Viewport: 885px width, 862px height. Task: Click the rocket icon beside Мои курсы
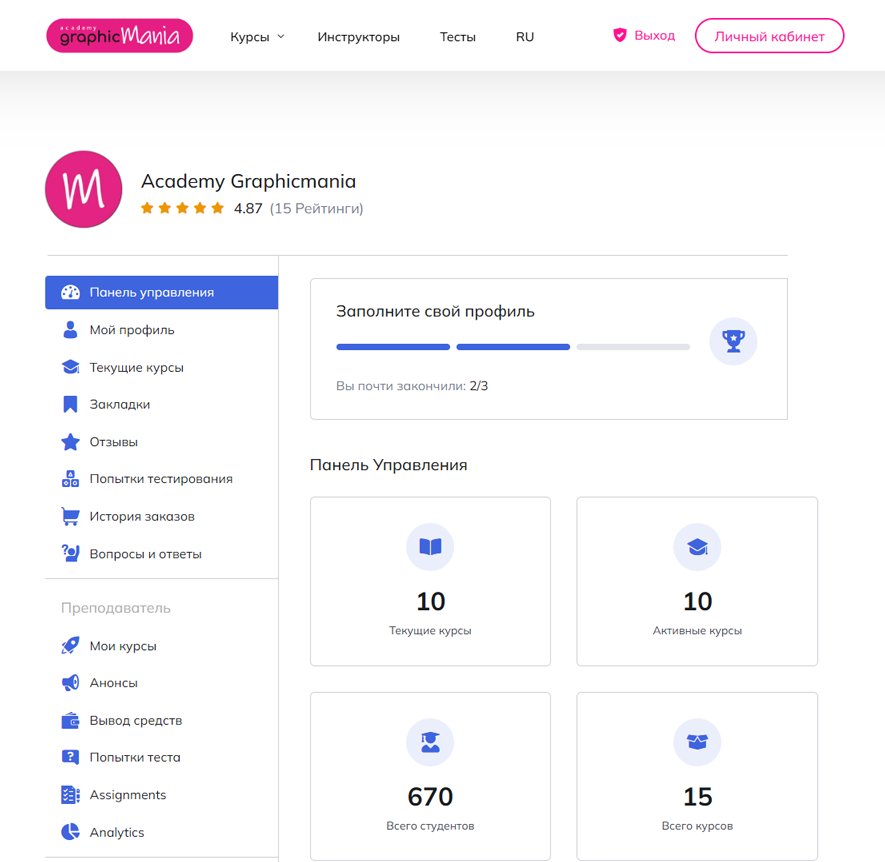coord(70,646)
